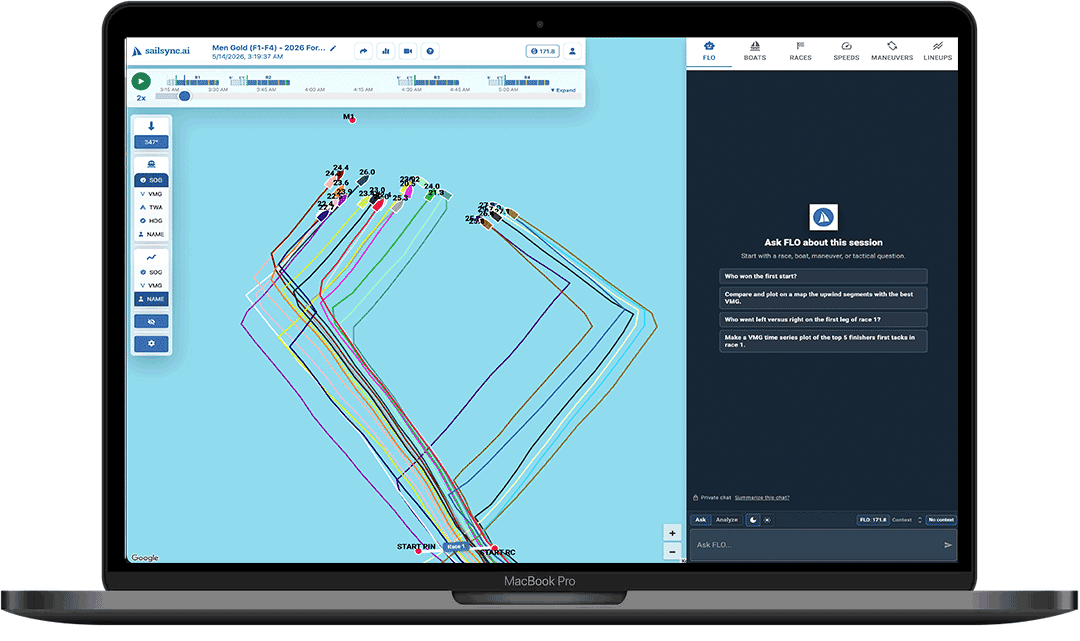This screenshot has width=1080, height=641.
Task: Select NAME for track coloring
Action: [152, 299]
